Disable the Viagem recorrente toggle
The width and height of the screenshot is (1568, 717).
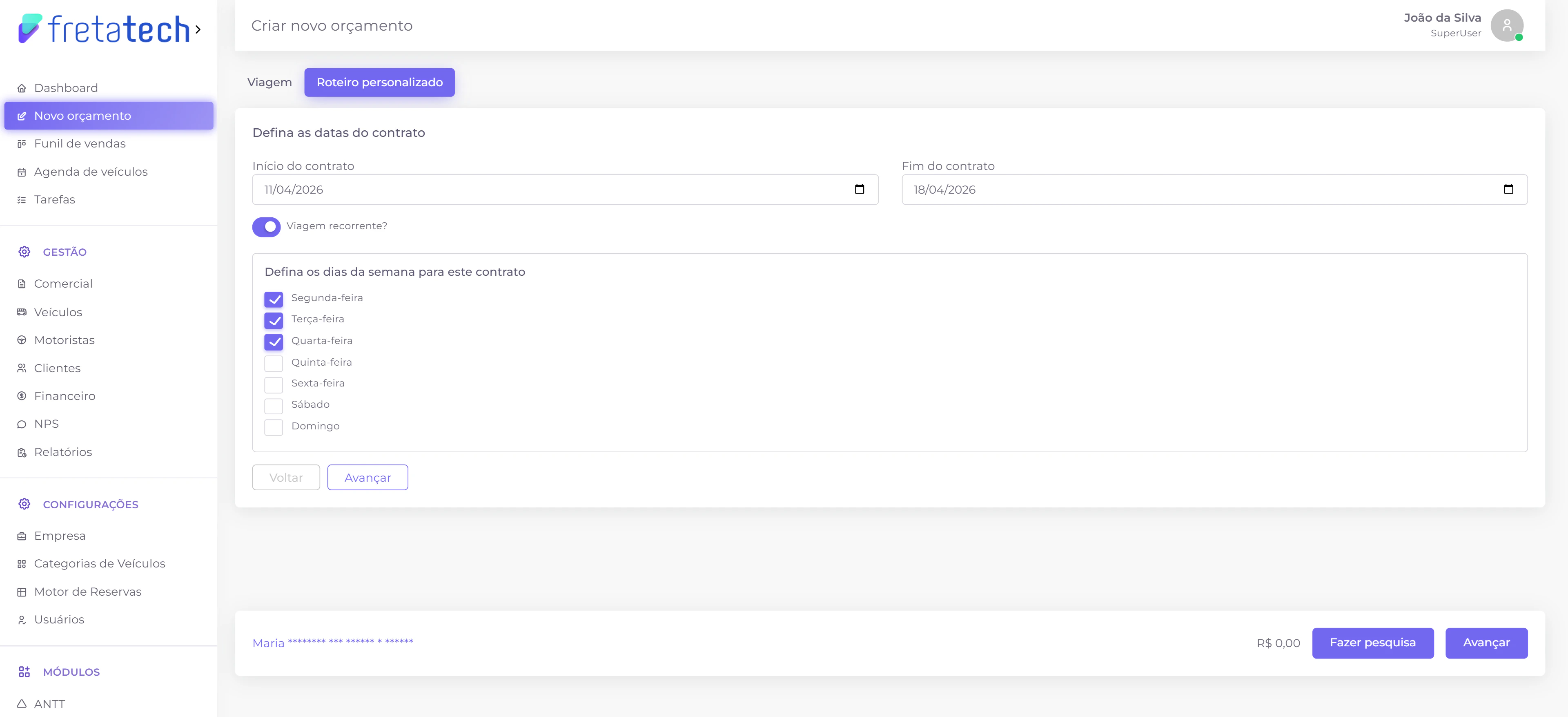(x=267, y=227)
